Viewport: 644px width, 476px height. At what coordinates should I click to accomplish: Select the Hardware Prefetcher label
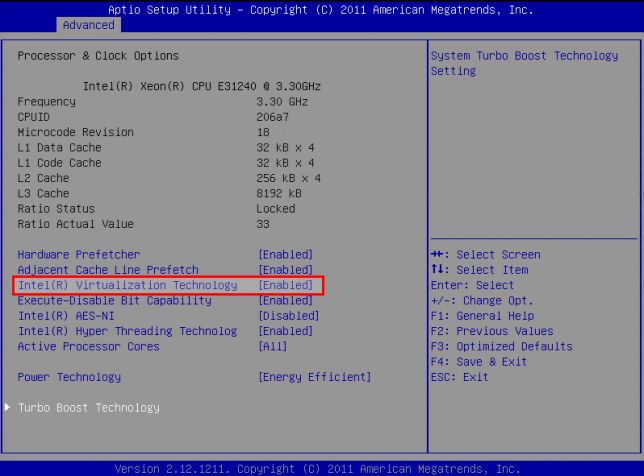79,255
